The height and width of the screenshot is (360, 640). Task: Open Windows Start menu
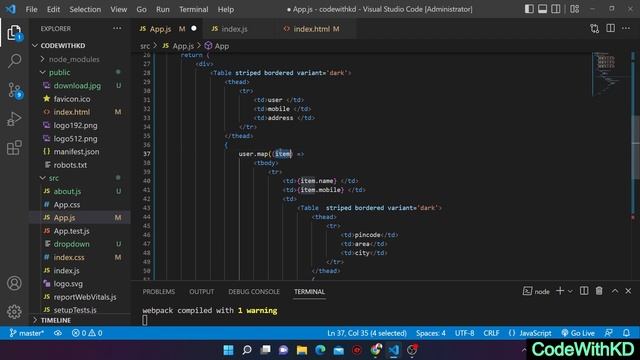(229, 350)
